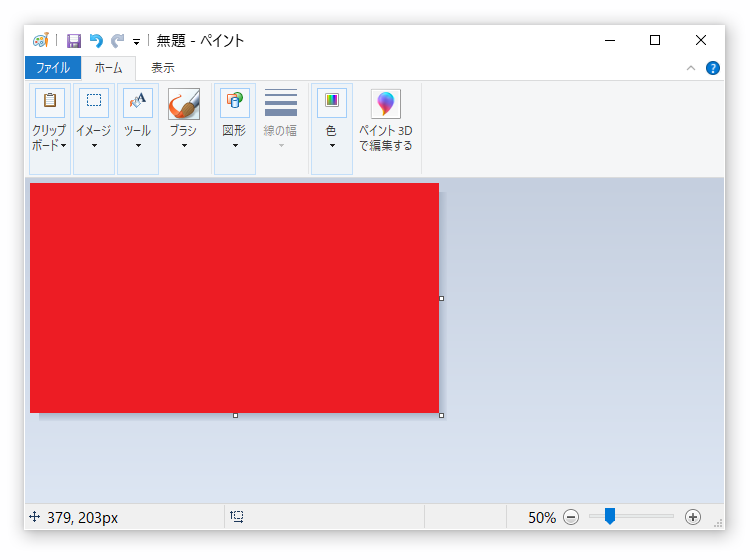Click the clipboard paste icon

point(50,102)
